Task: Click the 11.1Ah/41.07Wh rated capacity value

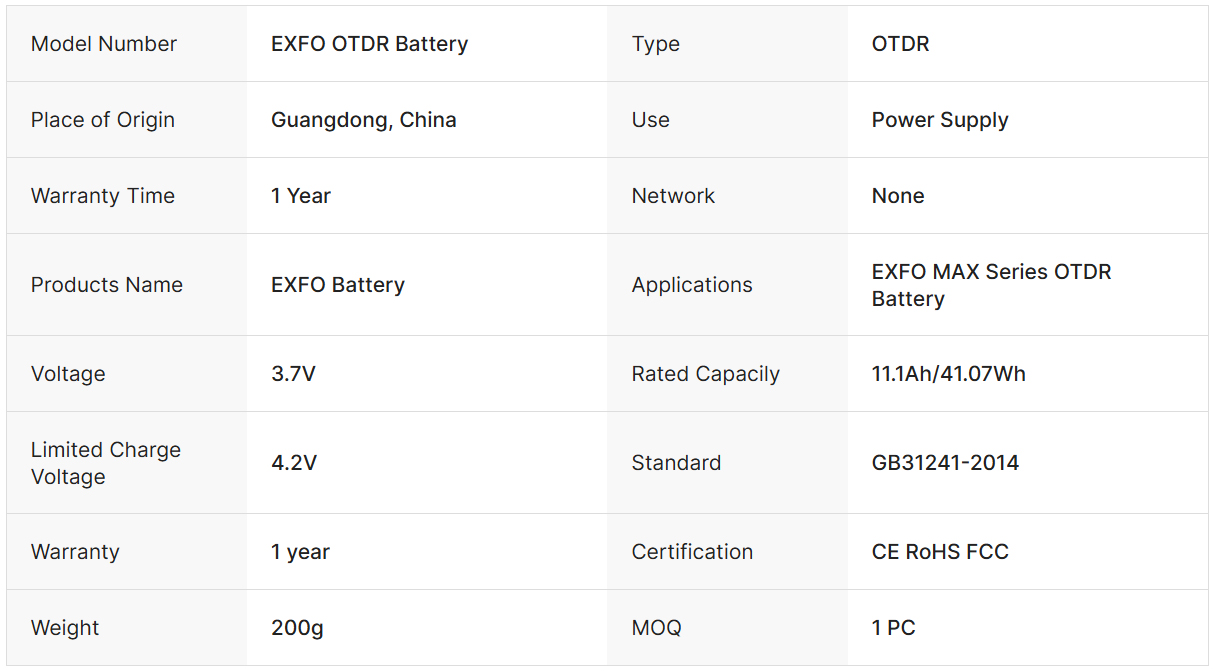Action: click(948, 374)
